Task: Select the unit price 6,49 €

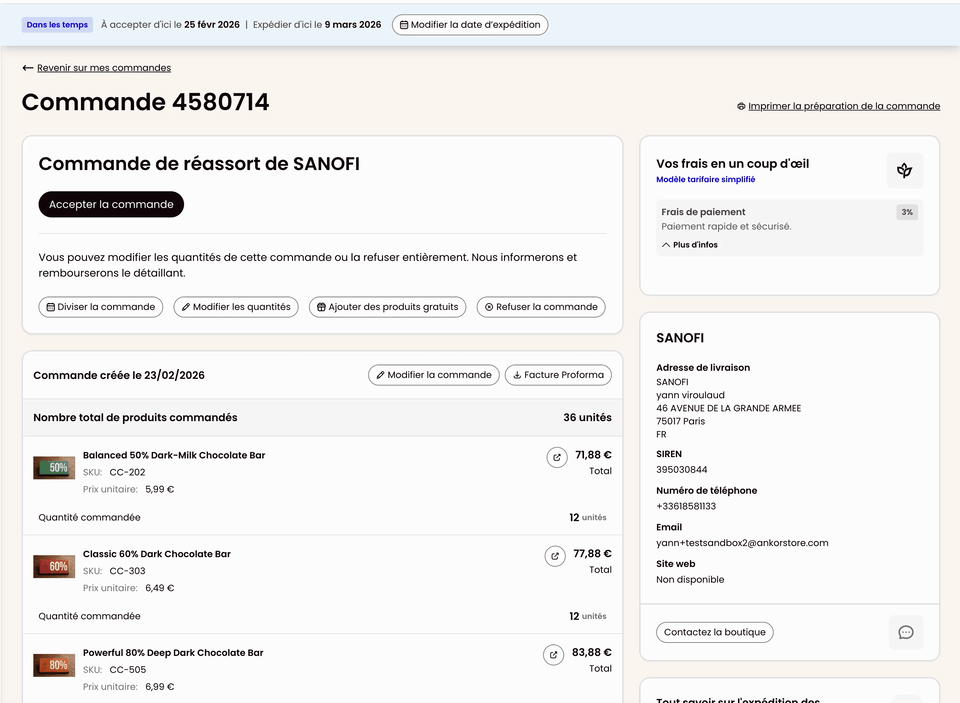Action: point(160,588)
